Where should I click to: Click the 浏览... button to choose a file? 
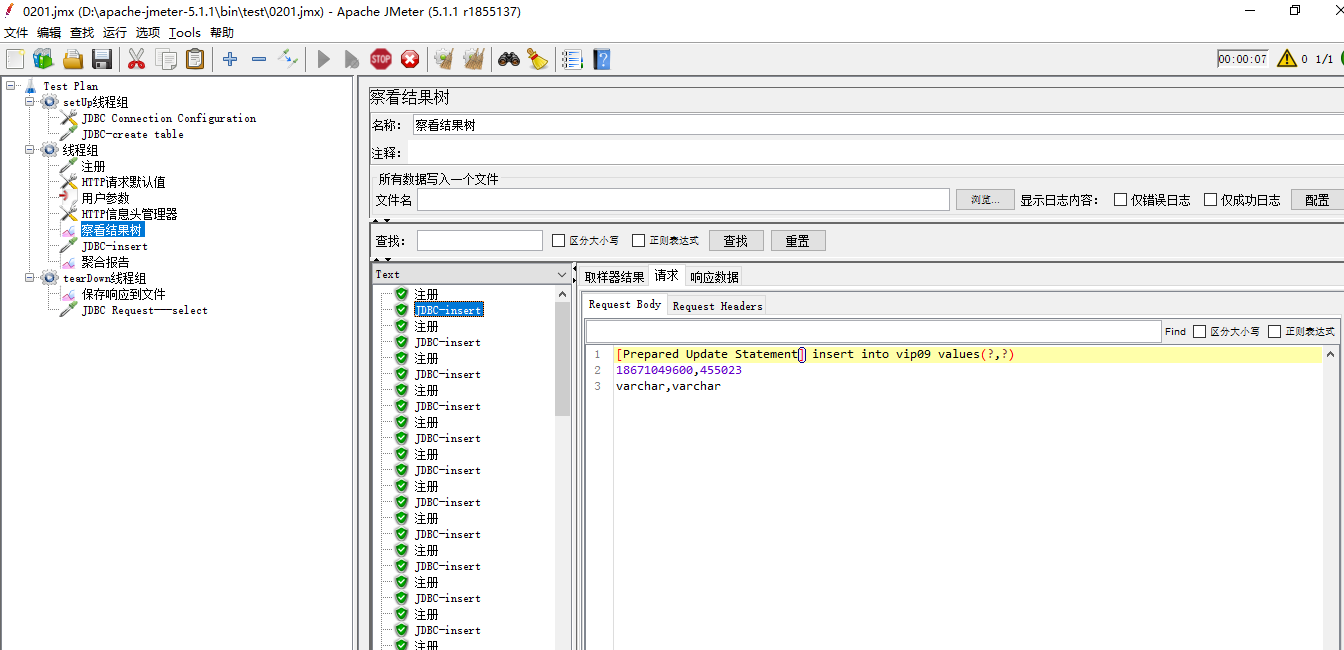[x=984, y=199]
